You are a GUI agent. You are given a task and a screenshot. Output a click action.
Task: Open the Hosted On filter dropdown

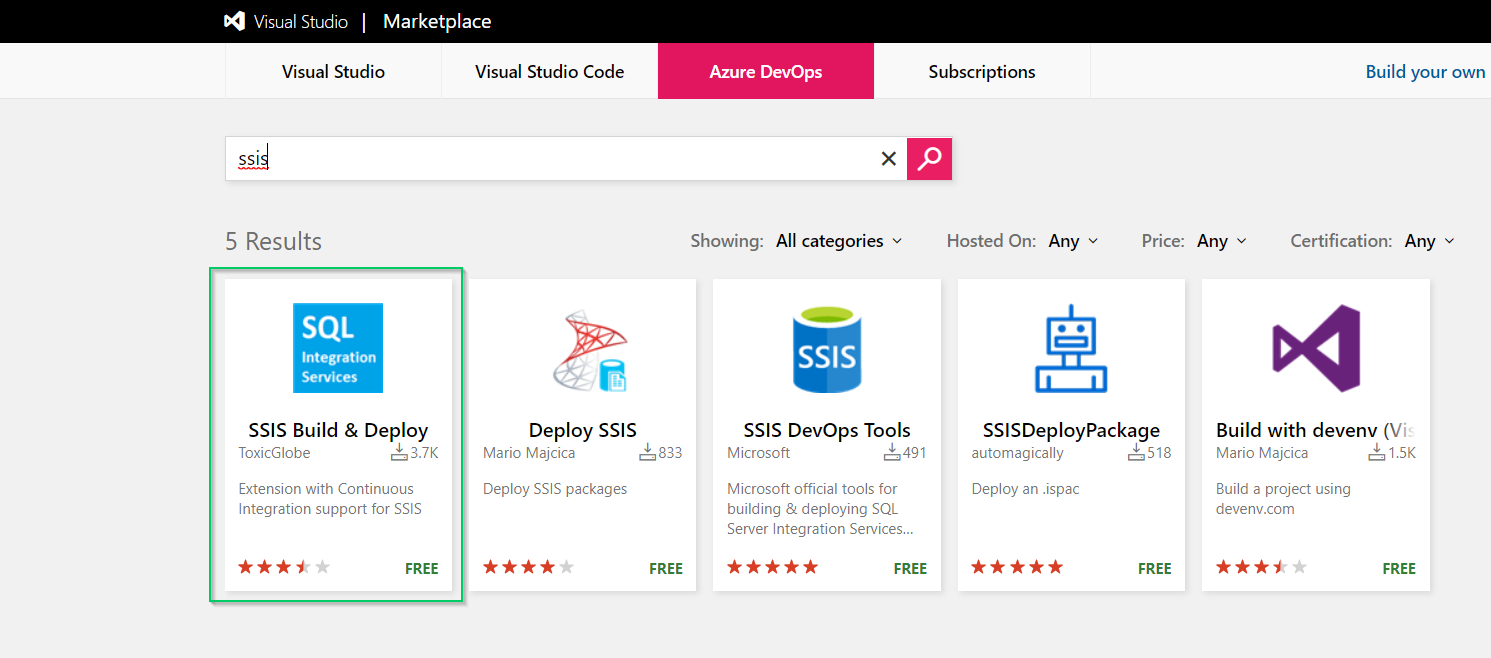pos(1073,241)
